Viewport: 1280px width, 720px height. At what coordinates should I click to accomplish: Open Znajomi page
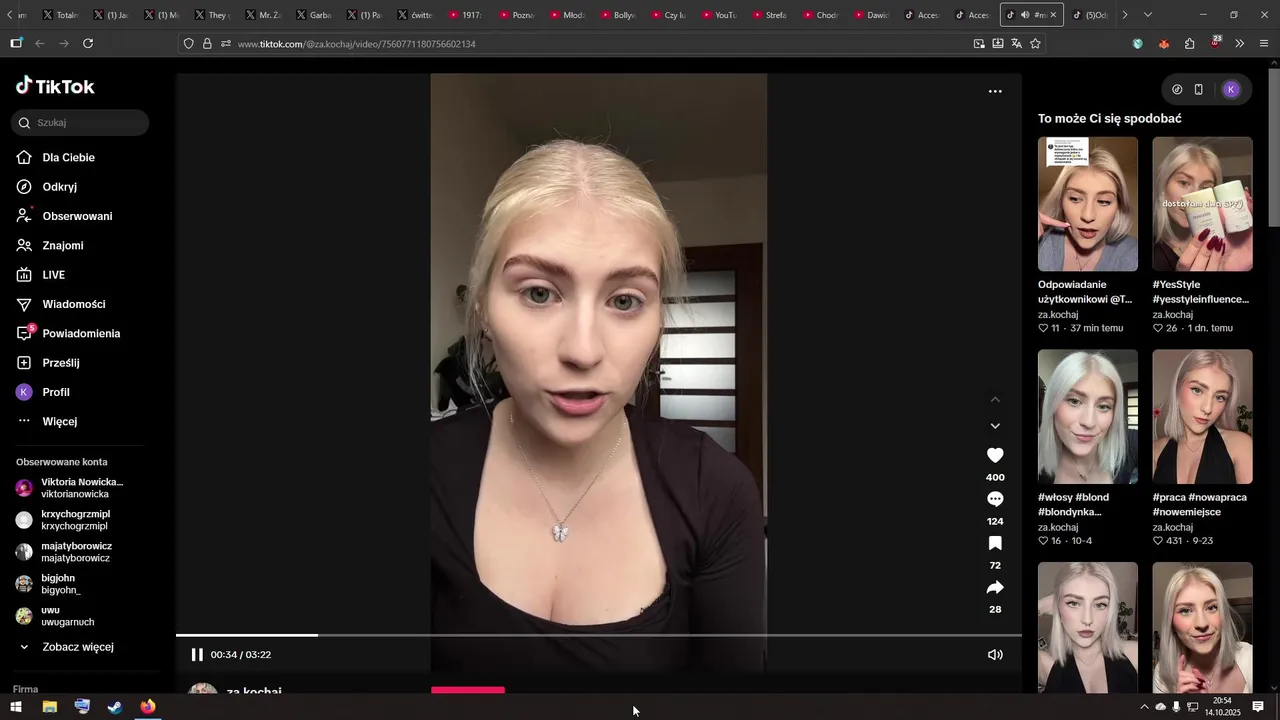pos(62,245)
